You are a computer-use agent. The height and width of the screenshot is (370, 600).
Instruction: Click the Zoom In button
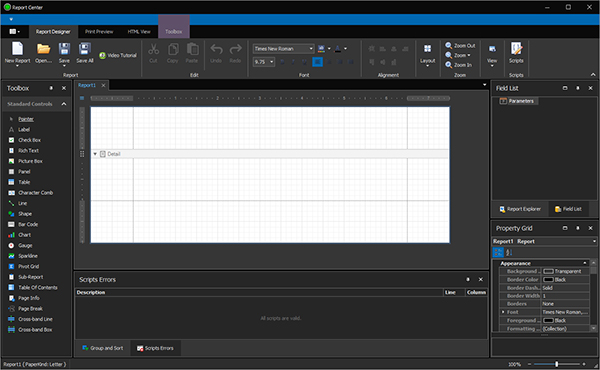click(x=458, y=65)
